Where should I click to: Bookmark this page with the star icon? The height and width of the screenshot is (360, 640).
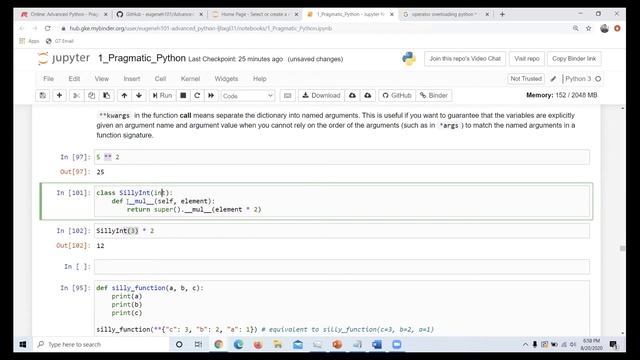[x=589, y=29]
